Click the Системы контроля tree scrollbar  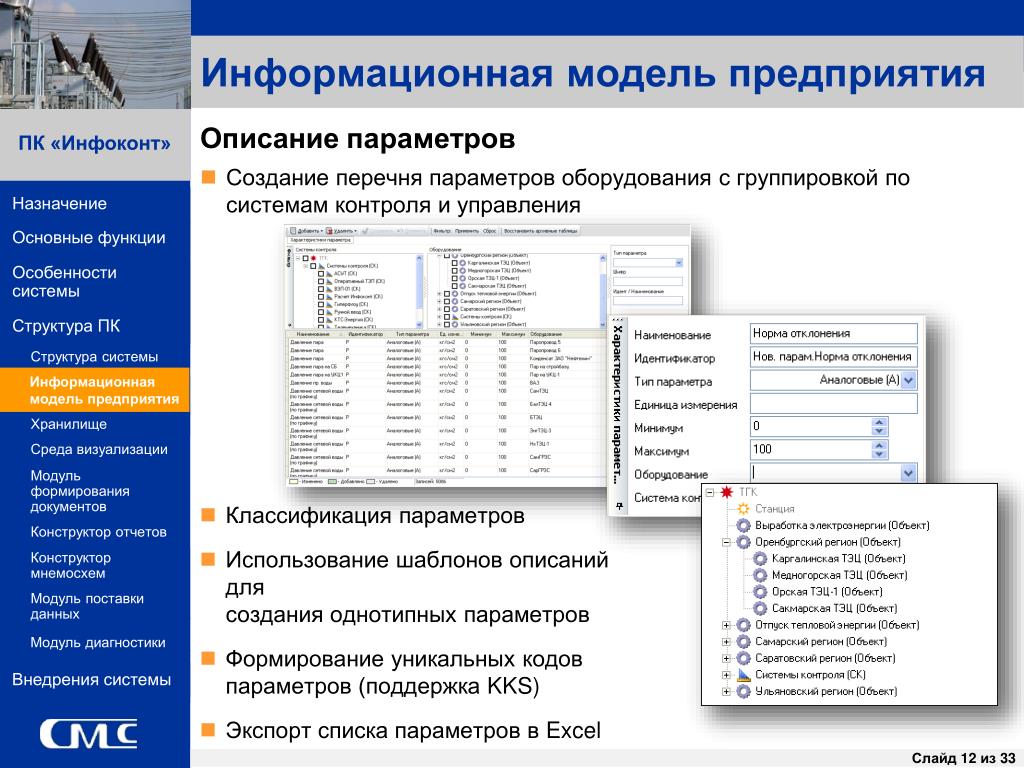point(419,291)
